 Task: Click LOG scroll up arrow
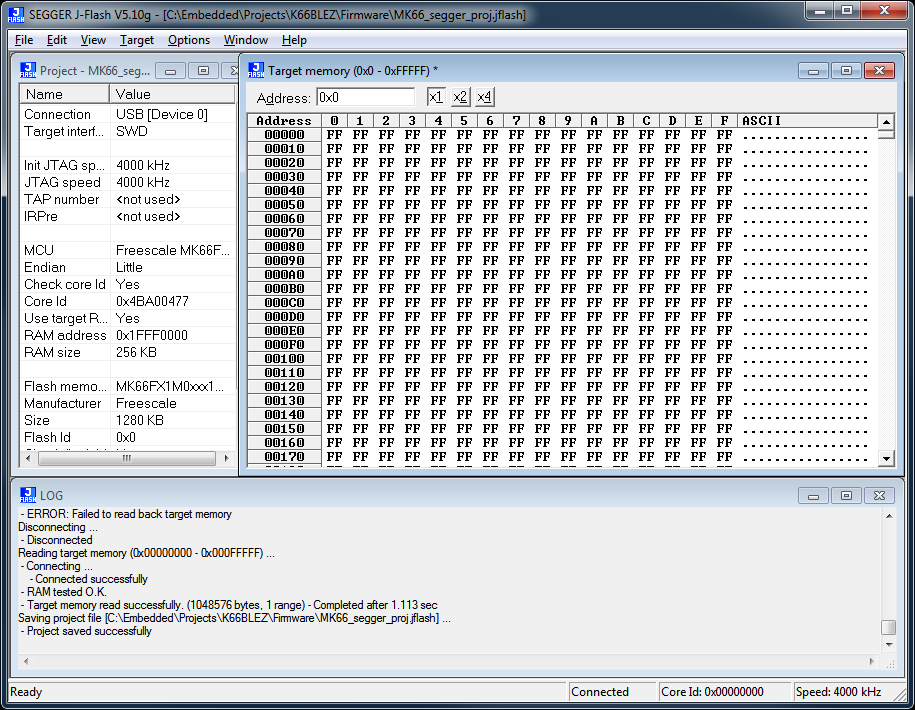pos(889,516)
